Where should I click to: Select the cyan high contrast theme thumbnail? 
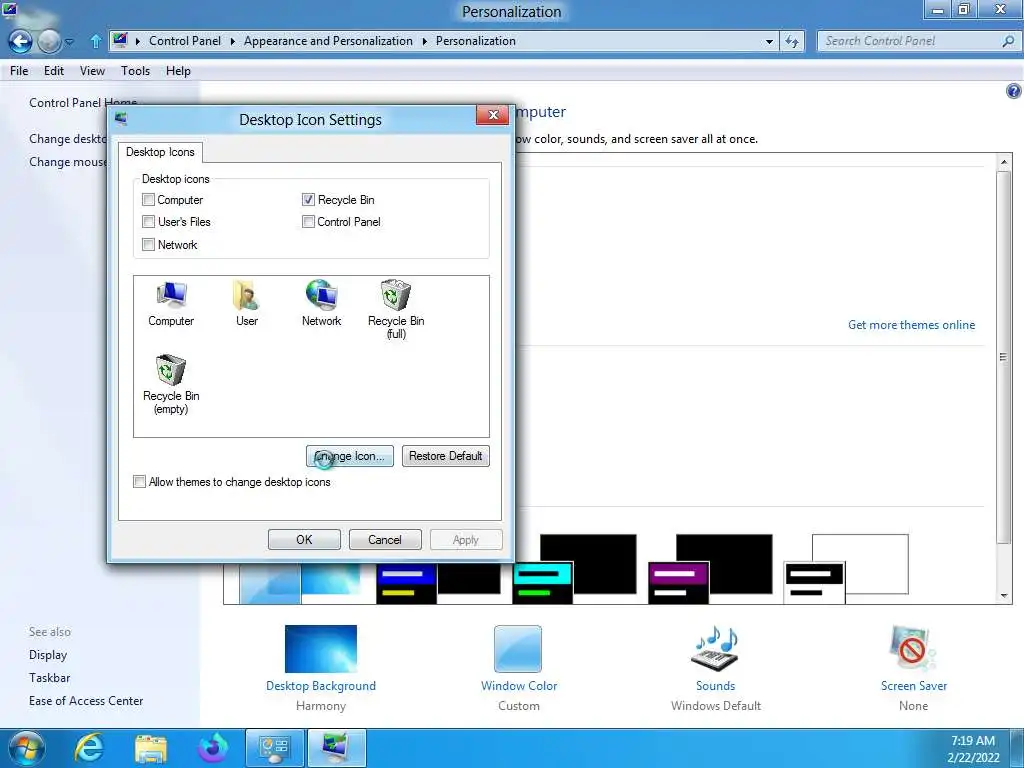pyautogui.click(x=575, y=568)
